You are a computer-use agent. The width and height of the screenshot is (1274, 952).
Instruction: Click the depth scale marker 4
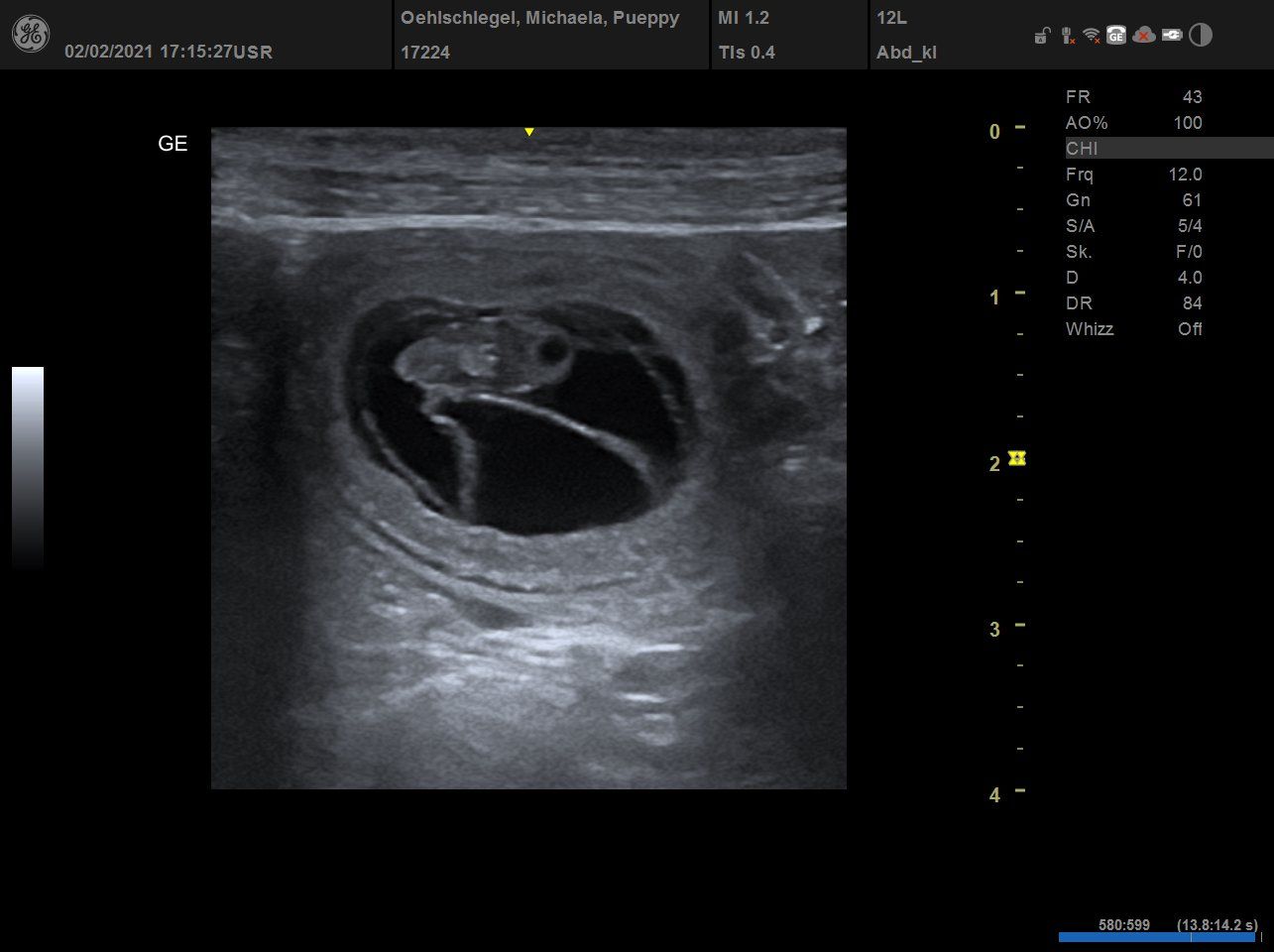point(994,795)
